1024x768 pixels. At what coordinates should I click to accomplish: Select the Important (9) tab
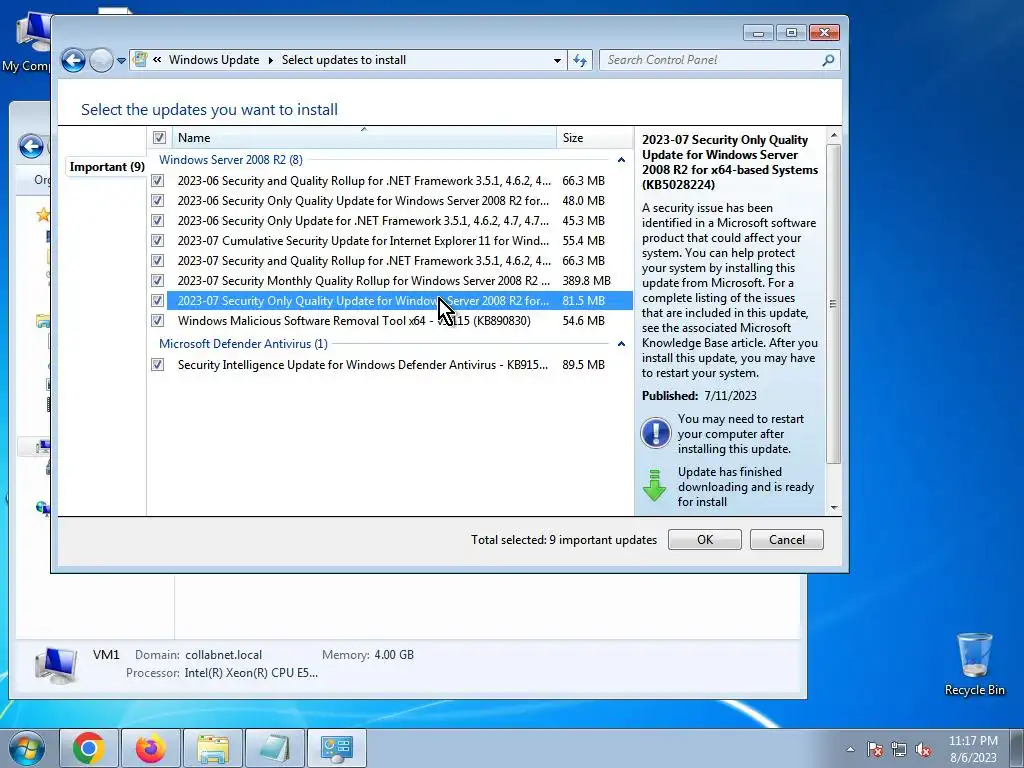click(x=107, y=167)
